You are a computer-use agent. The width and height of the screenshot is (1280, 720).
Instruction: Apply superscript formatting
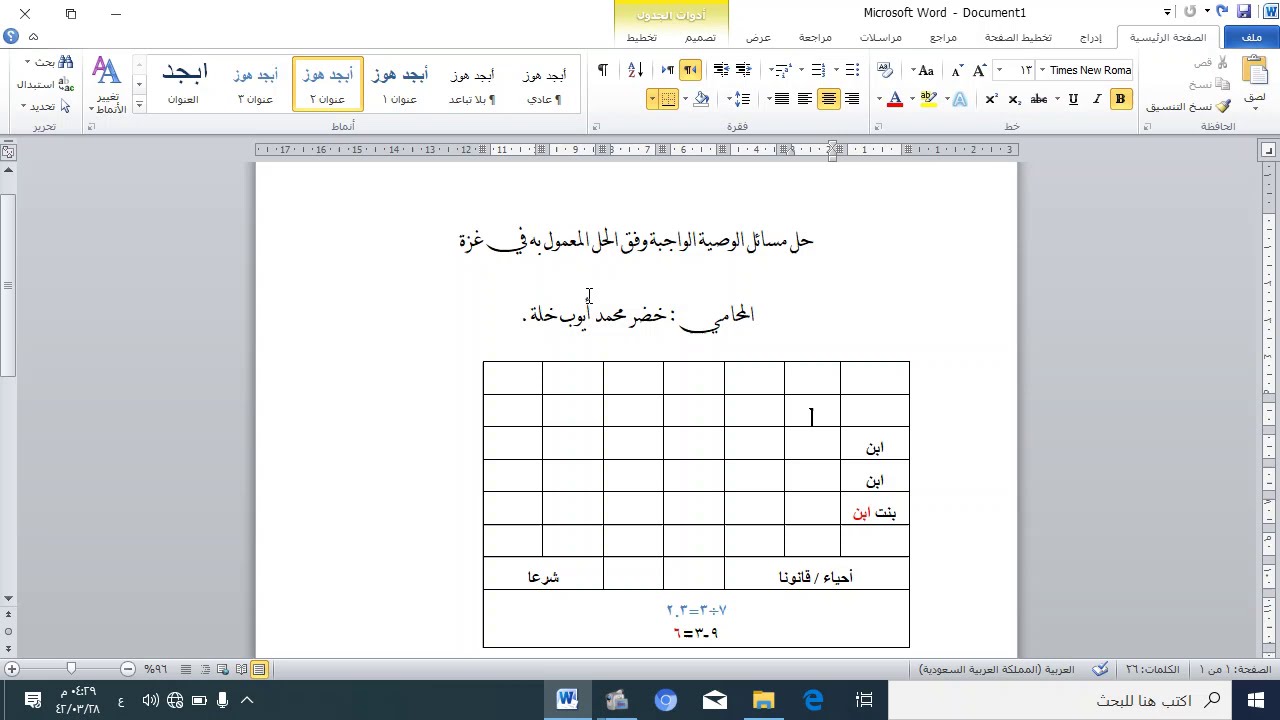point(991,99)
